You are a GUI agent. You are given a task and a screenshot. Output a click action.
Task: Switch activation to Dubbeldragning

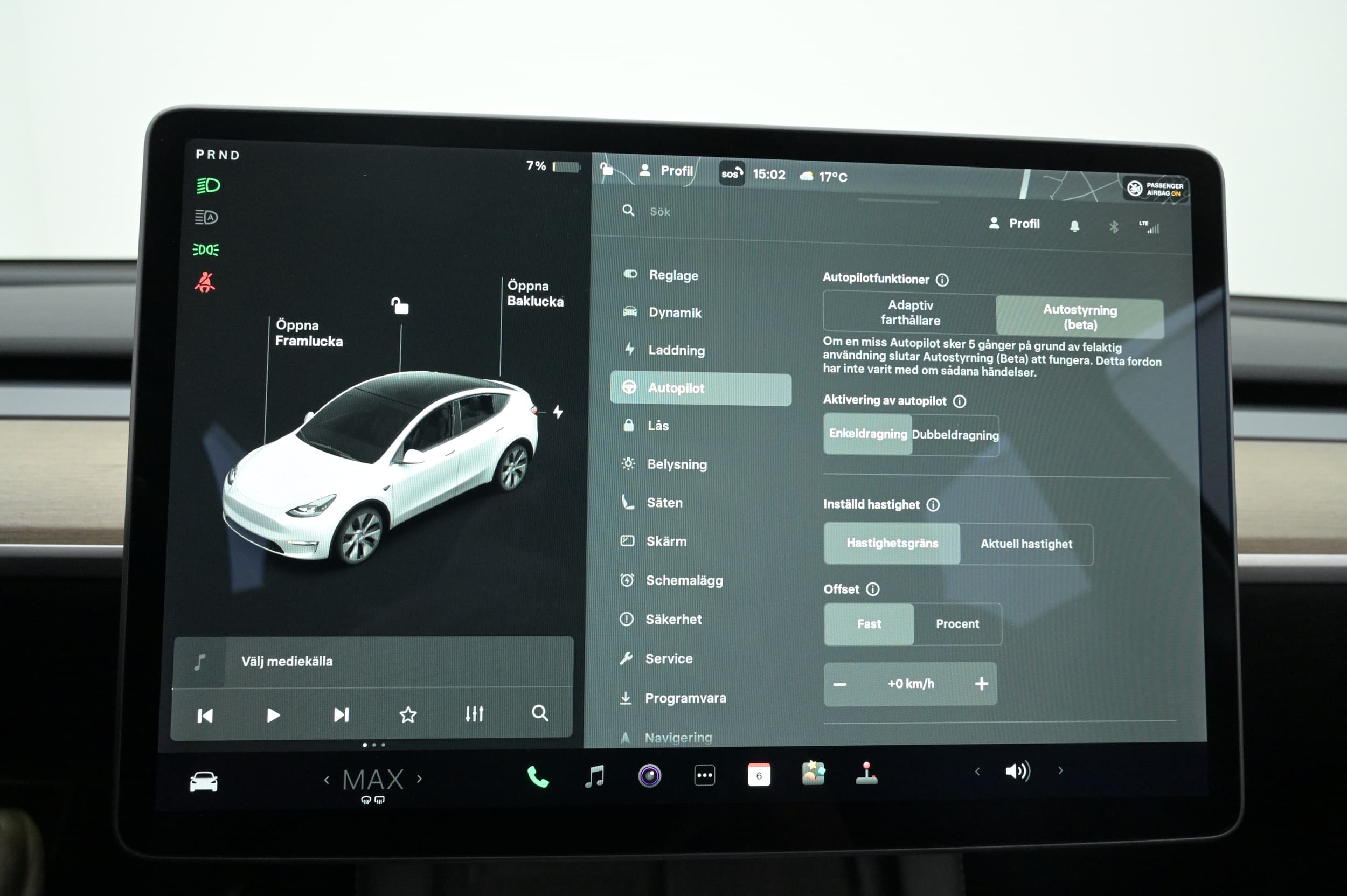[955, 435]
